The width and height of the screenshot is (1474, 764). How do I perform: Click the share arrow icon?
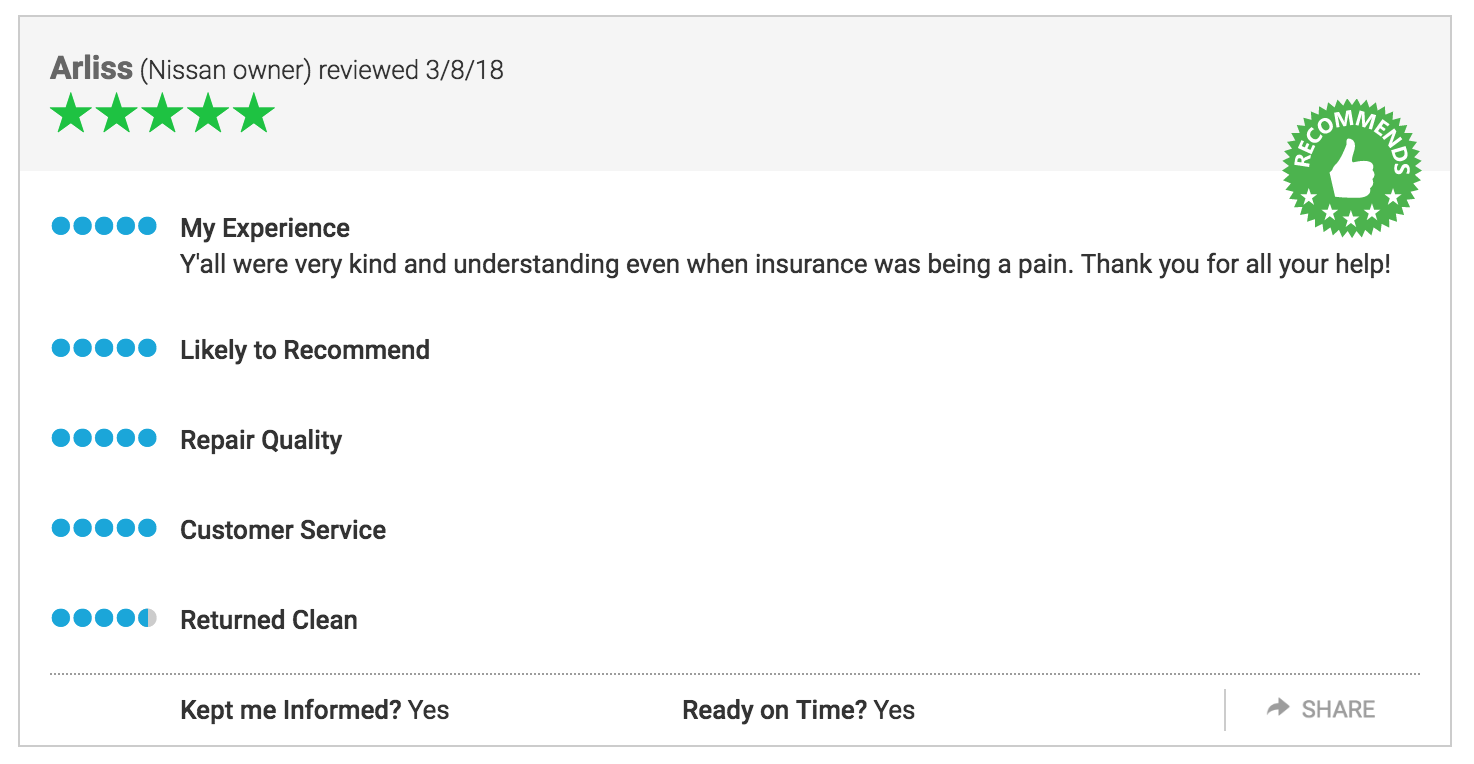pos(1278,708)
